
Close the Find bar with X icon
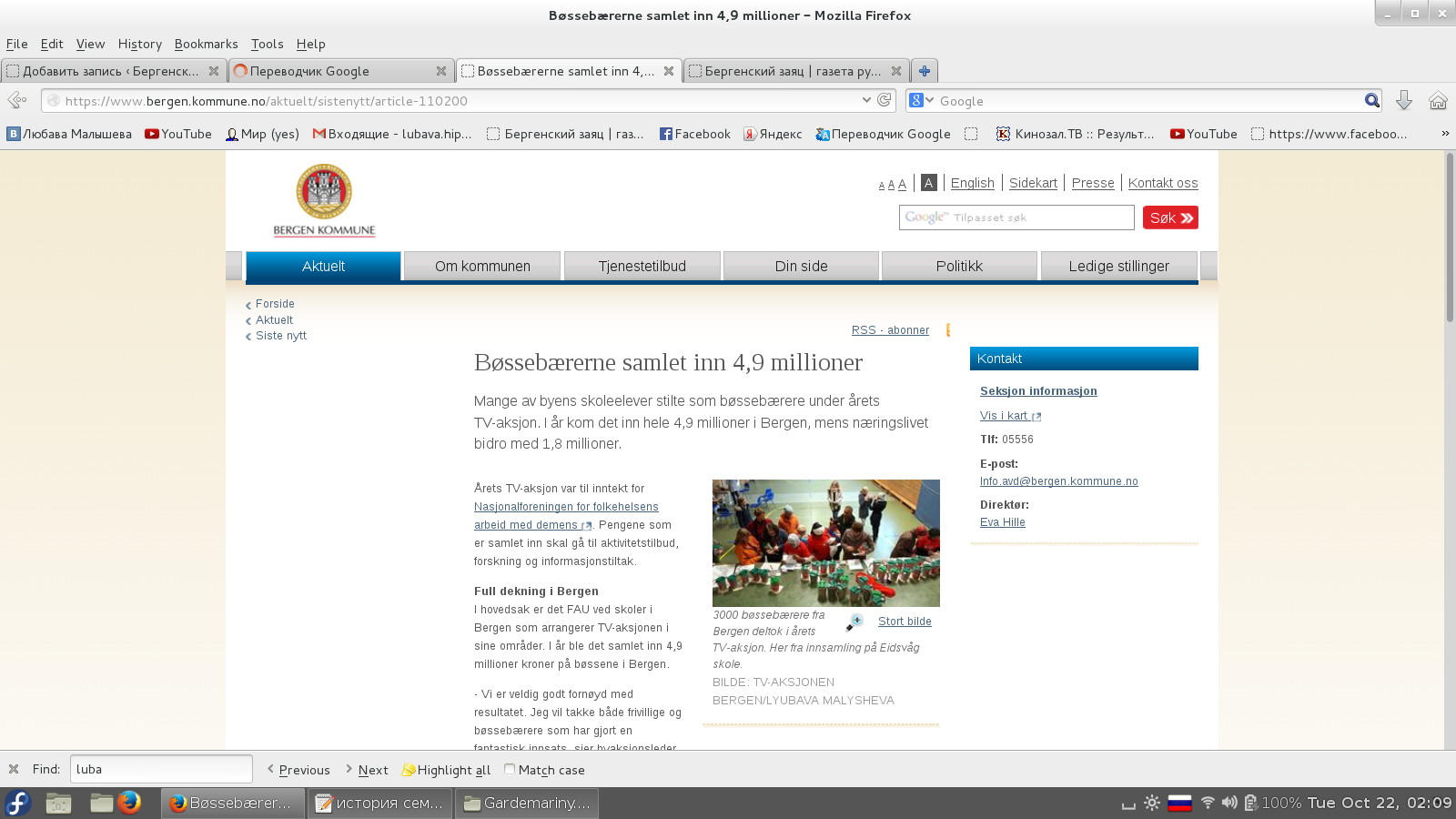click(14, 769)
